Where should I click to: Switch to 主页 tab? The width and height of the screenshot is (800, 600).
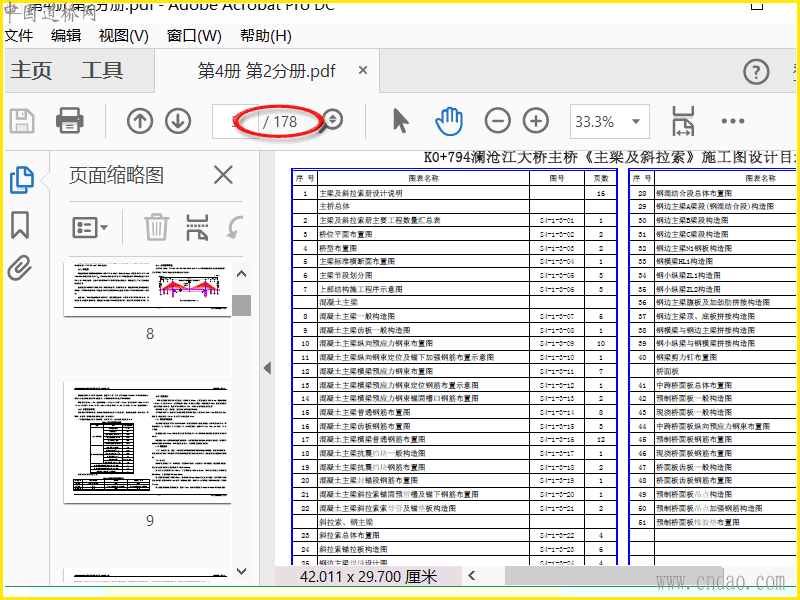(x=31, y=70)
